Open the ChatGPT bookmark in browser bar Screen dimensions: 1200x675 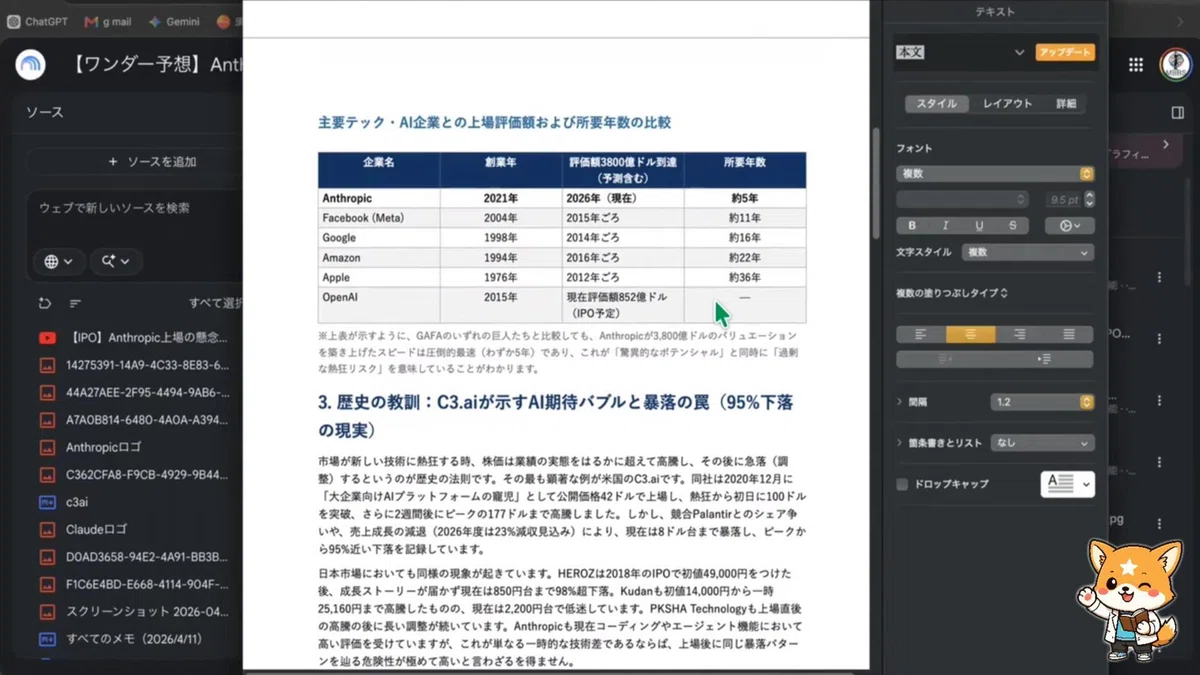pyautogui.click(x=38, y=20)
